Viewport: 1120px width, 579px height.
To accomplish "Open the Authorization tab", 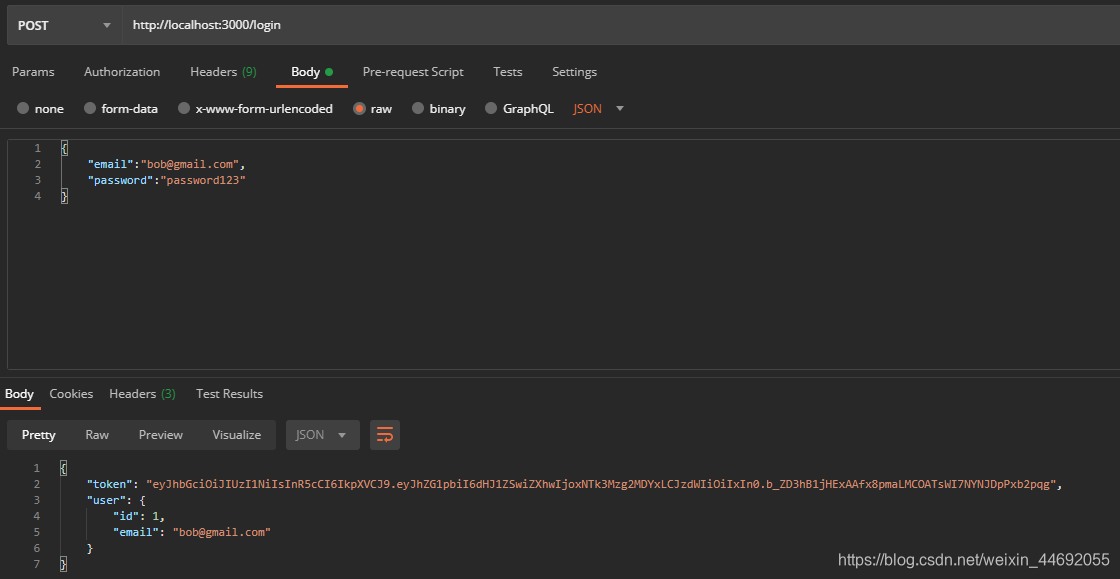I will 122,71.
